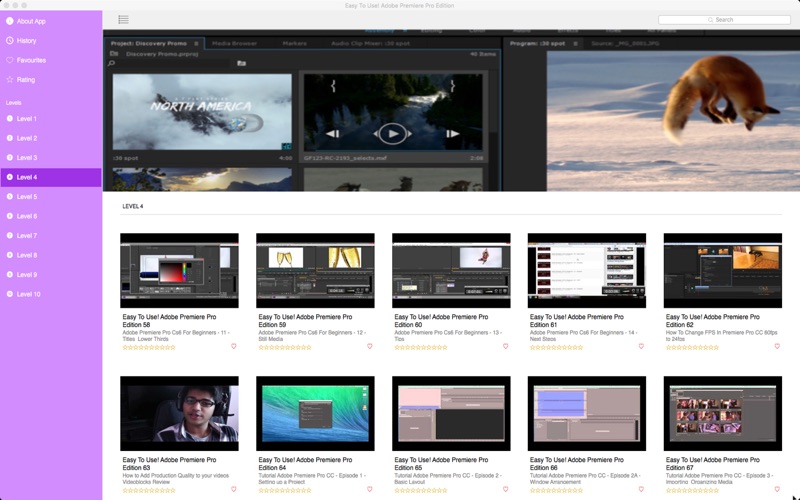Click the Favourites heart icon in sidebar
Viewport: 800px width, 500px height.
10,60
